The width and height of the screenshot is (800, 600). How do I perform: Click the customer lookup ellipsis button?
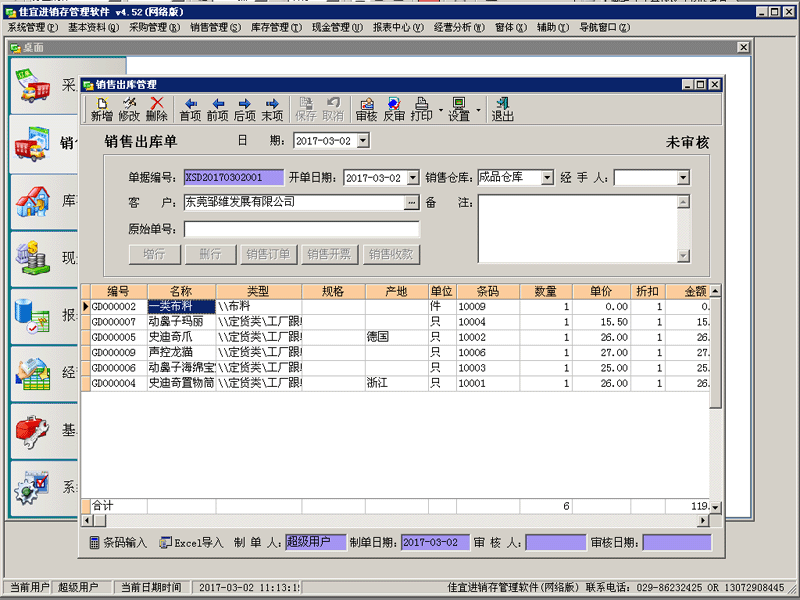[x=411, y=203]
